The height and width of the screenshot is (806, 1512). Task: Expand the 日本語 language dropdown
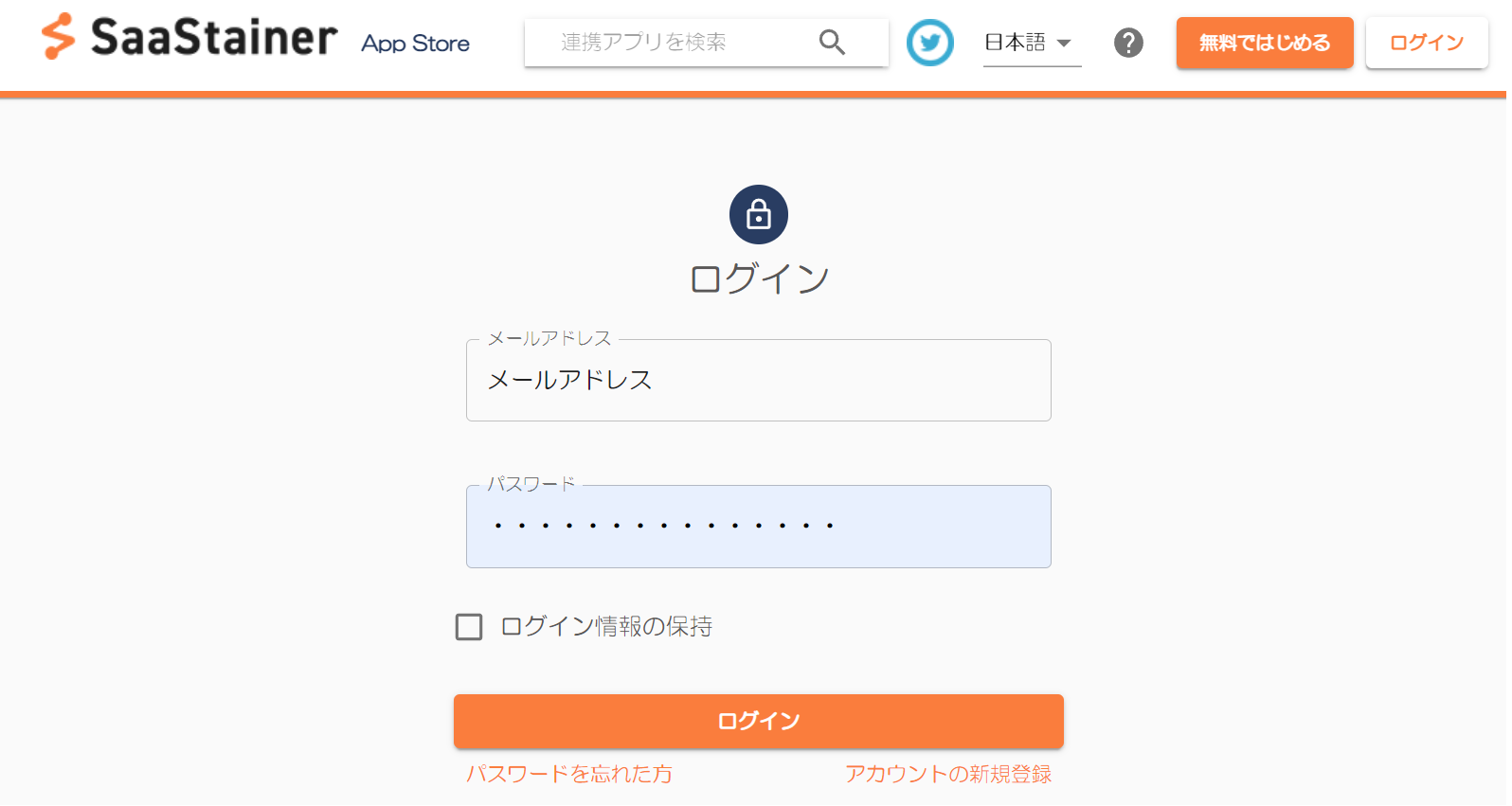click(1032, 44)
